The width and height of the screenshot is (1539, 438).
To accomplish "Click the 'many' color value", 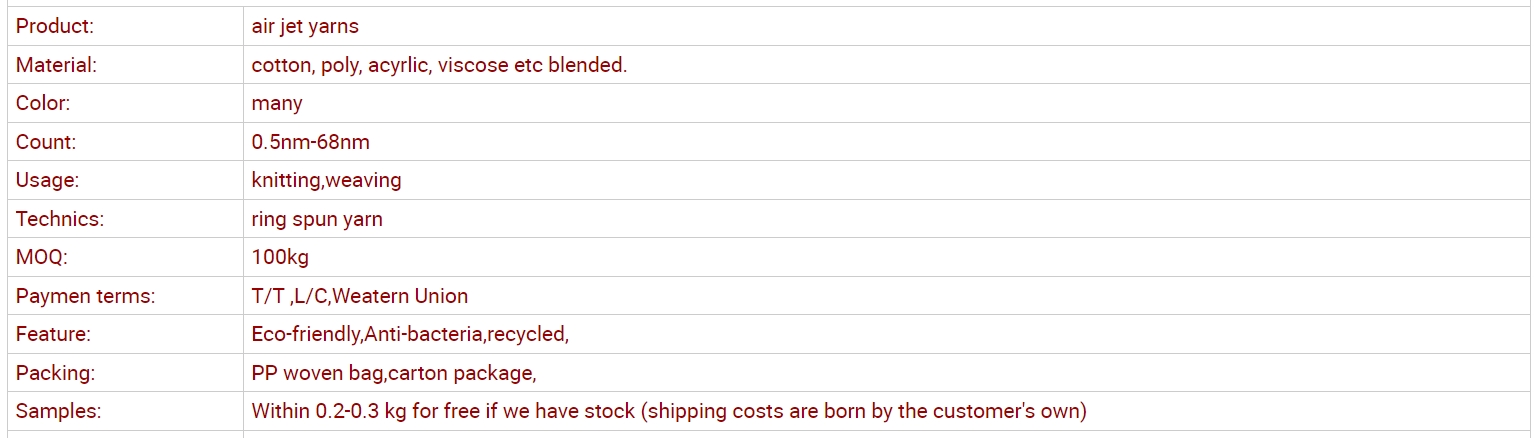I will (x=277, y=103).
